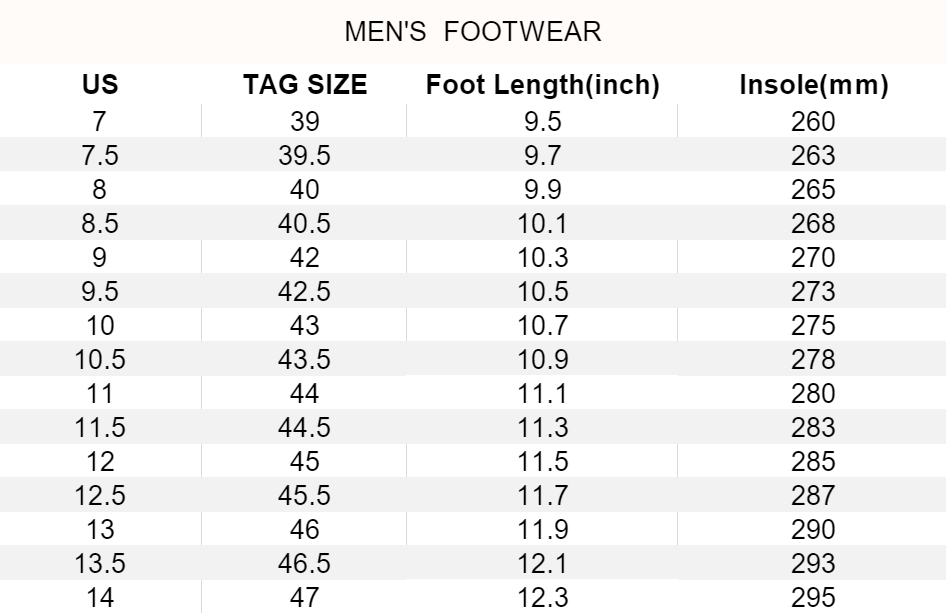946x613 pixels.
Task: Select US size 11.5 cell
Action: click(100, 427)
